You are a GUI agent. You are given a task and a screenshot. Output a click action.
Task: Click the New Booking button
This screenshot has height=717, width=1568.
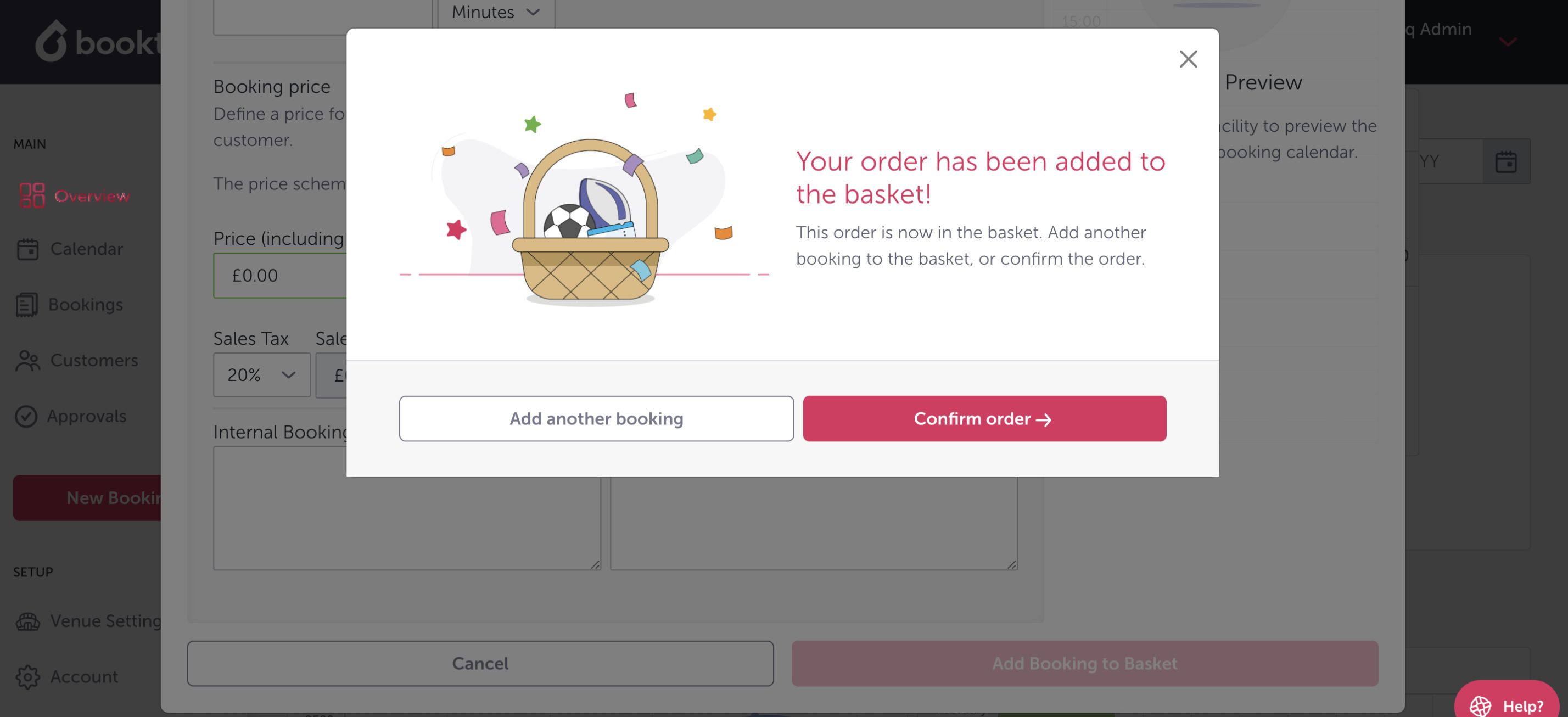[87, 498]
